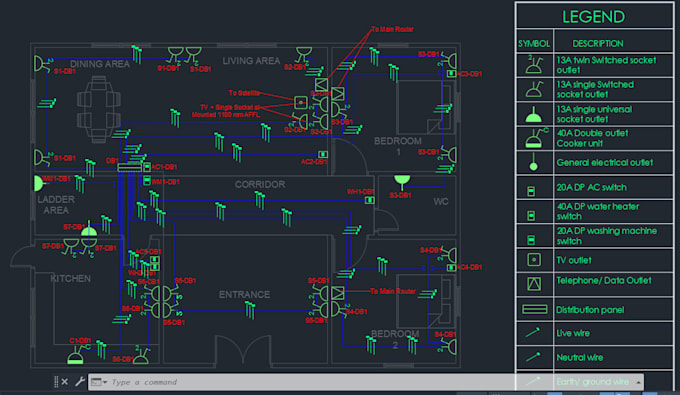Select Neutral wire legend symbol
This screenshot has height=395, width=680.
(x=533, y=357)
